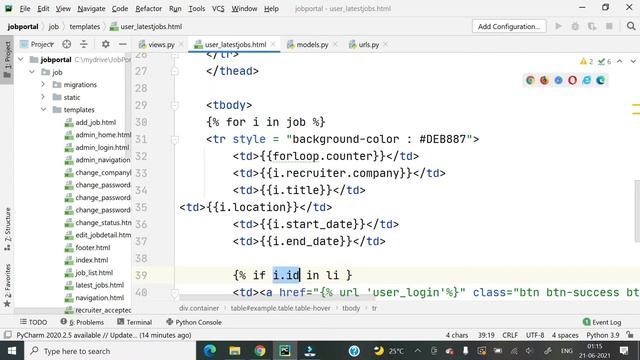640x360 pixels.
Task: Open Edge from the taskbar
Action: (x=210, y=351)
